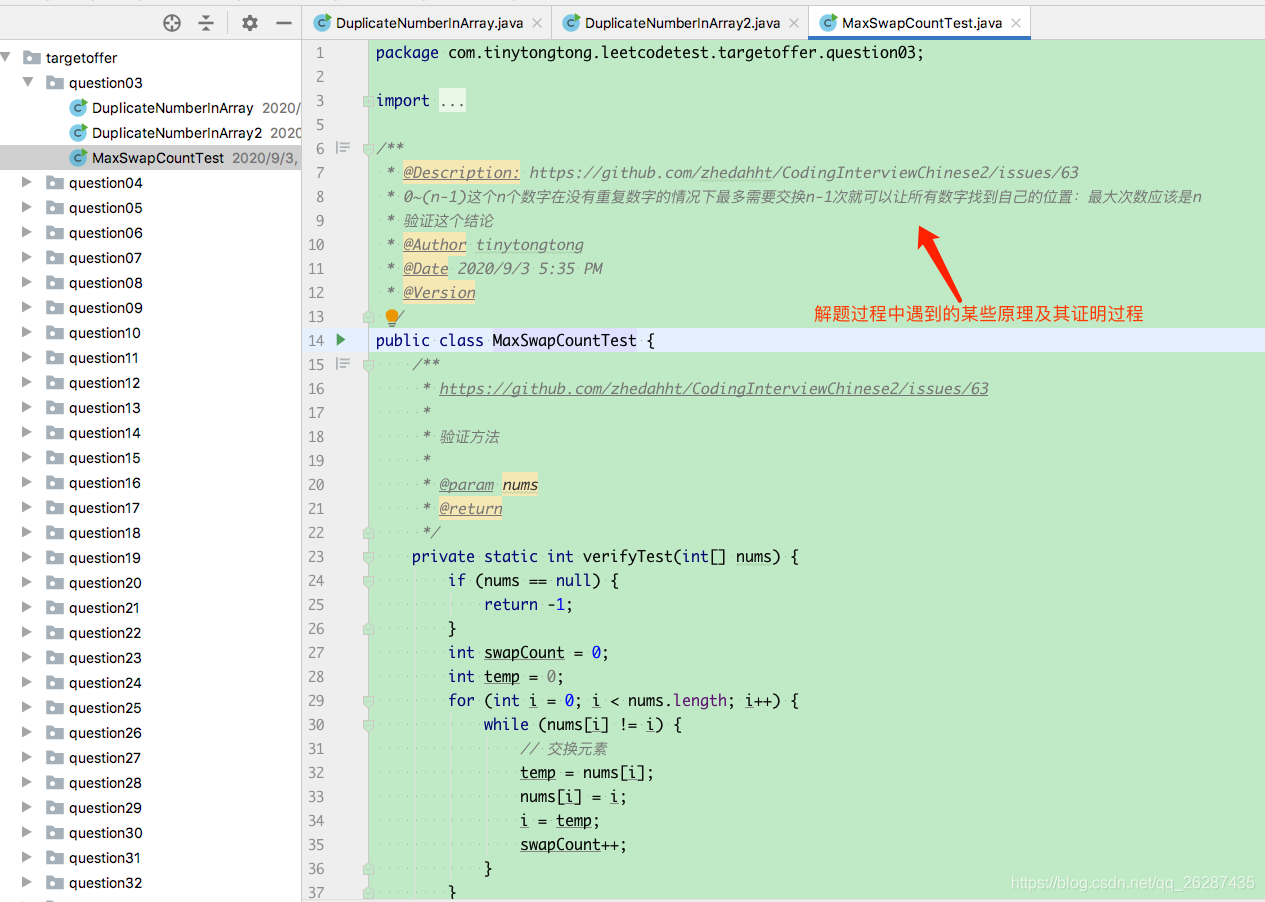This screenshot has height=902, width=1265.
Task: Select the question23 folder
Action: click(104, 658)
